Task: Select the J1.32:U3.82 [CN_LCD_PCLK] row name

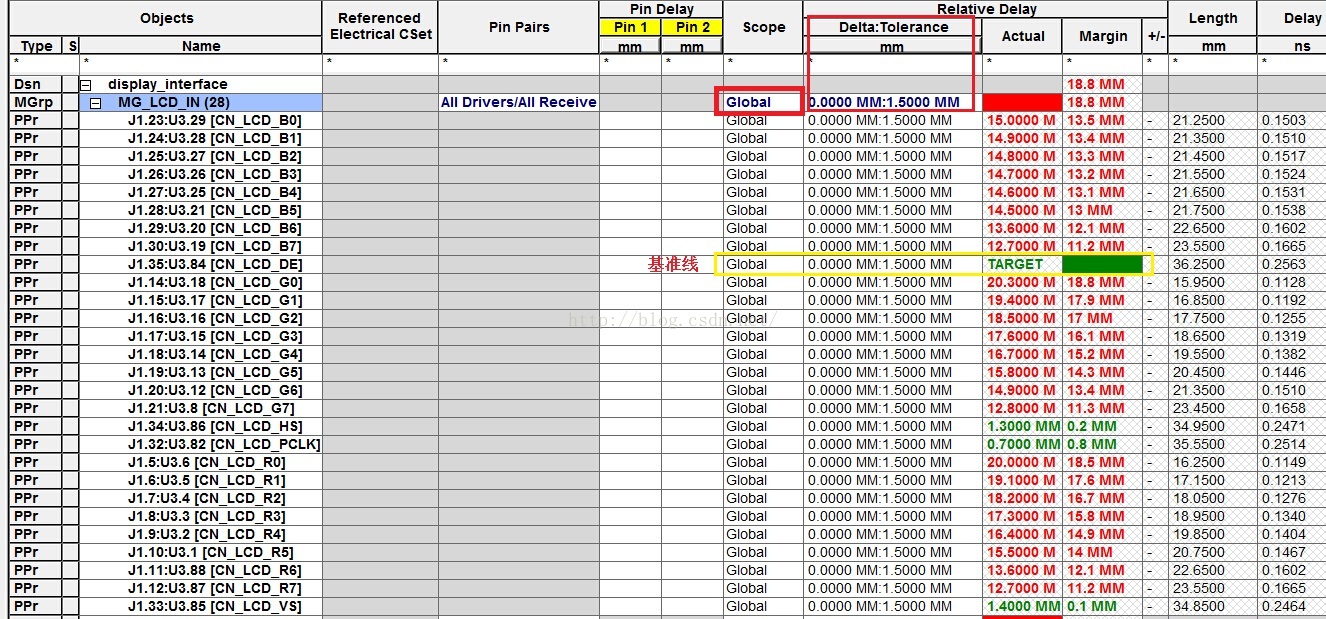Action: click(224, 444)
